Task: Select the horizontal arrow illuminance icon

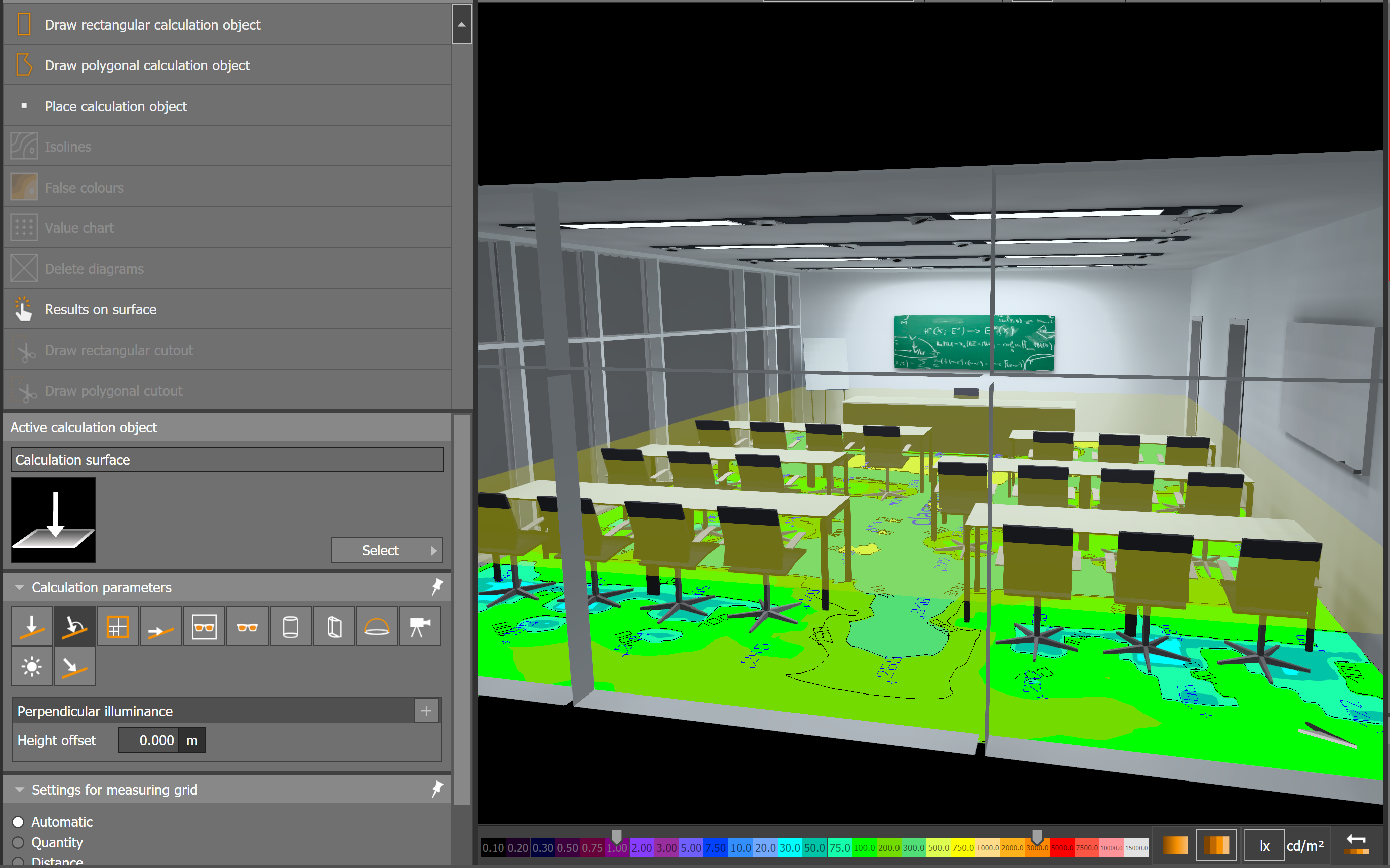Action: tap(161, 626)
